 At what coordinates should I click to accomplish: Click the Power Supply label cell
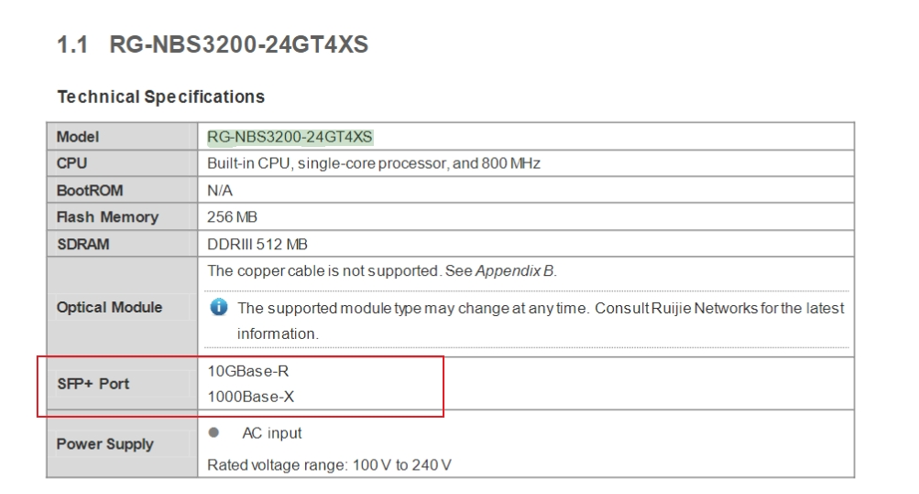click(x=122, y=444)
